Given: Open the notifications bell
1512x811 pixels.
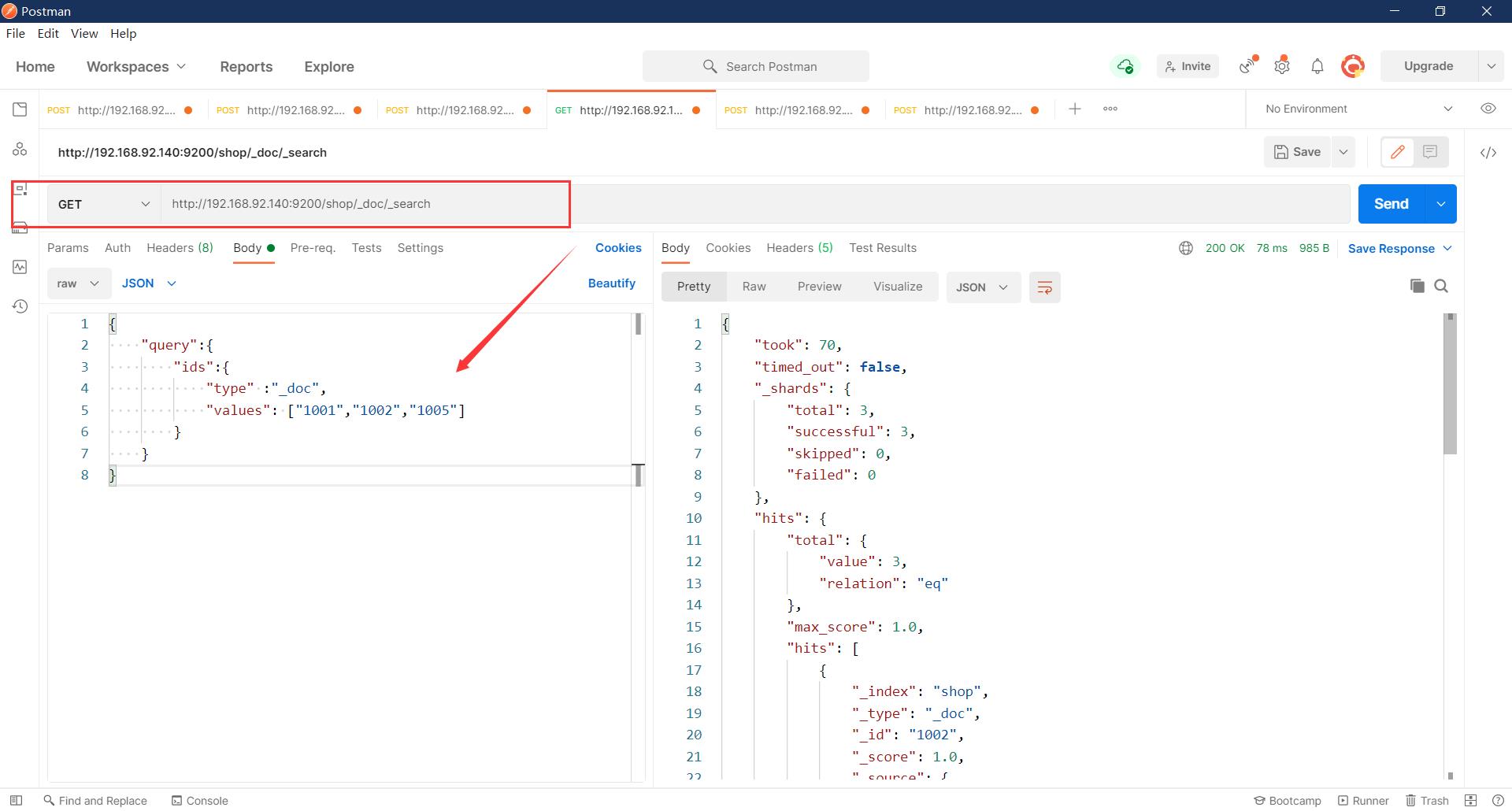Looking at the screenshot, I should coord(1317,66).
